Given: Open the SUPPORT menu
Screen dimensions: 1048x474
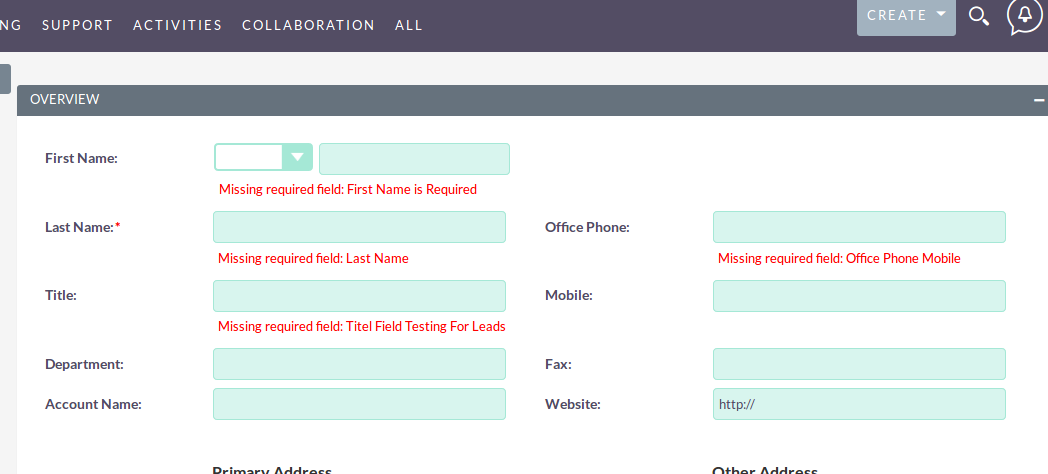Looking at the screenshot, I should coord(78,25).
